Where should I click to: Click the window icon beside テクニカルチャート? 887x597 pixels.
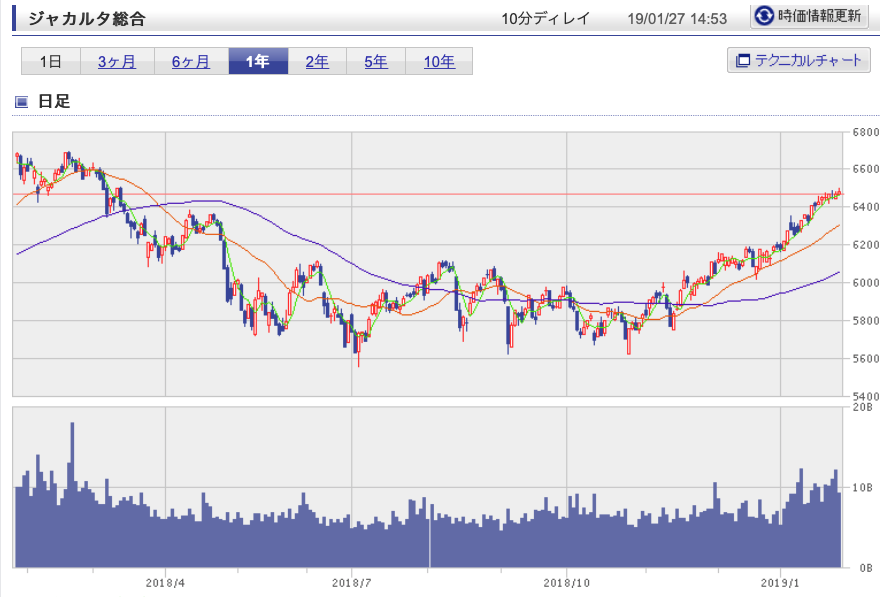743,61
